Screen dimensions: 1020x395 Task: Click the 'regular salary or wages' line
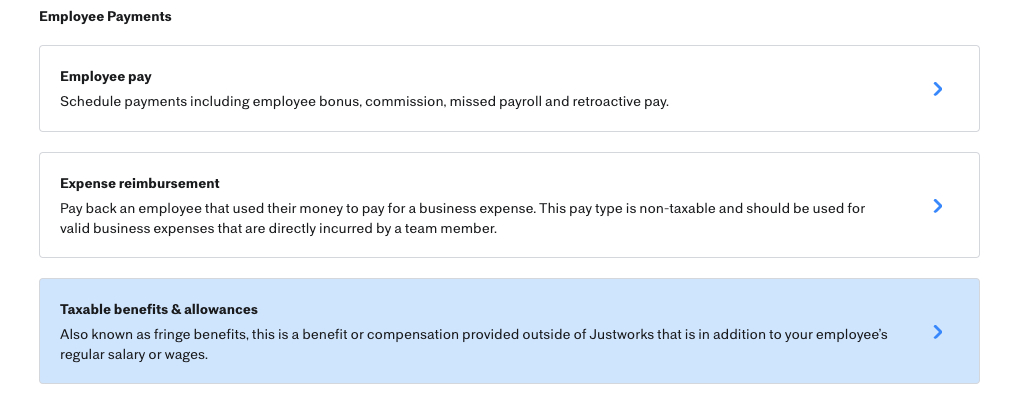[x=134, y=355]
